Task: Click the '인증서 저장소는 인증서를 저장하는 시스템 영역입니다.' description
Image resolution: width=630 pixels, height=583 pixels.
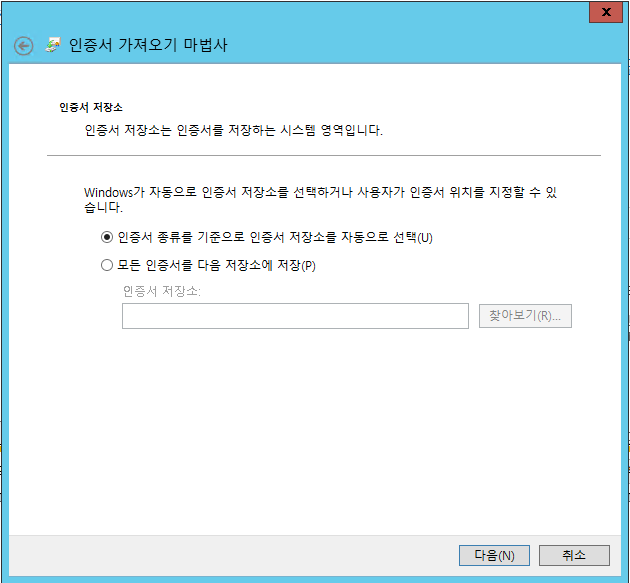Action: [x=233, y=130]
